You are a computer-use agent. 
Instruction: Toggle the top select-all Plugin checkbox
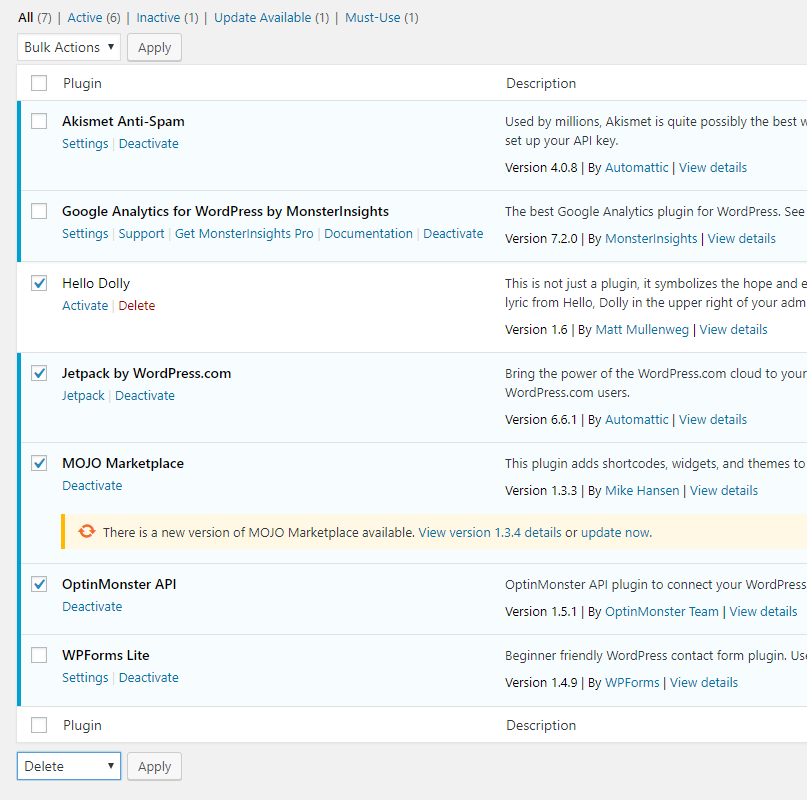(39, 83)
